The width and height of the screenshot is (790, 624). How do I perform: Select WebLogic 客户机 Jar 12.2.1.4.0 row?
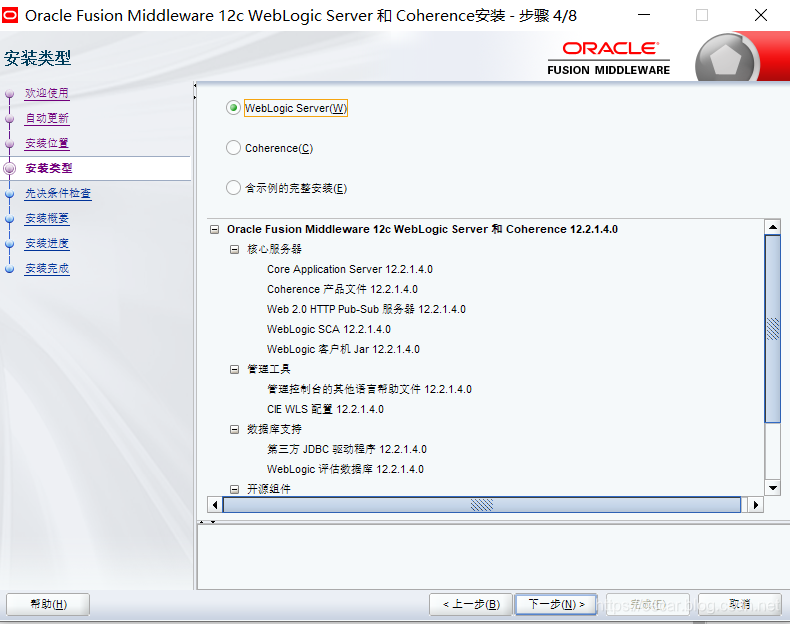point(343,350)
